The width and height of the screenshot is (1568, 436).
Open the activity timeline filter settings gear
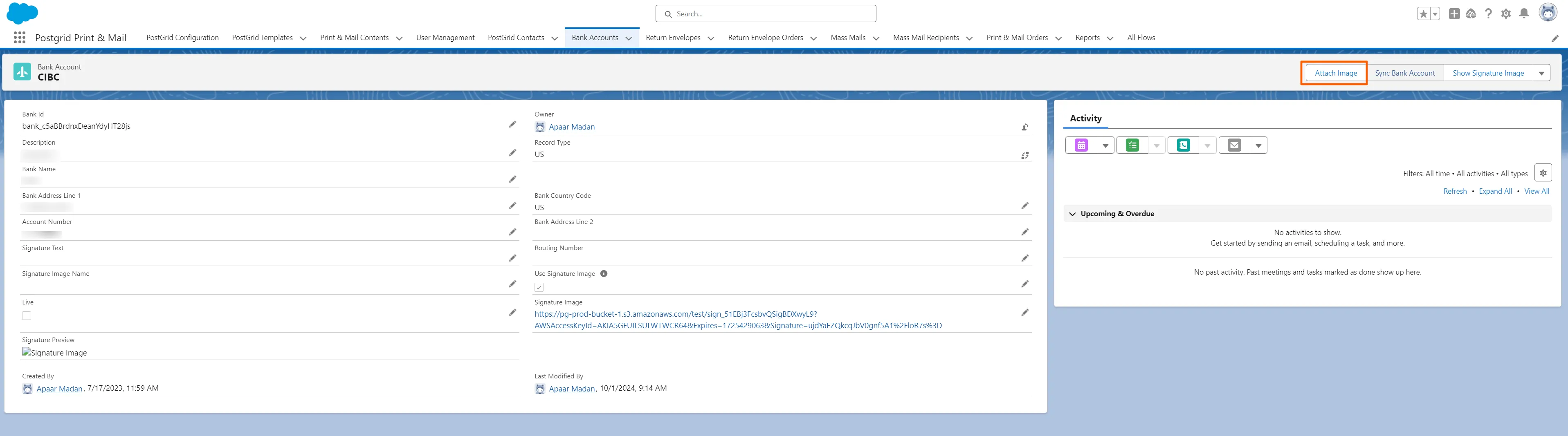pyautogui.click(x=1542, y=173)
